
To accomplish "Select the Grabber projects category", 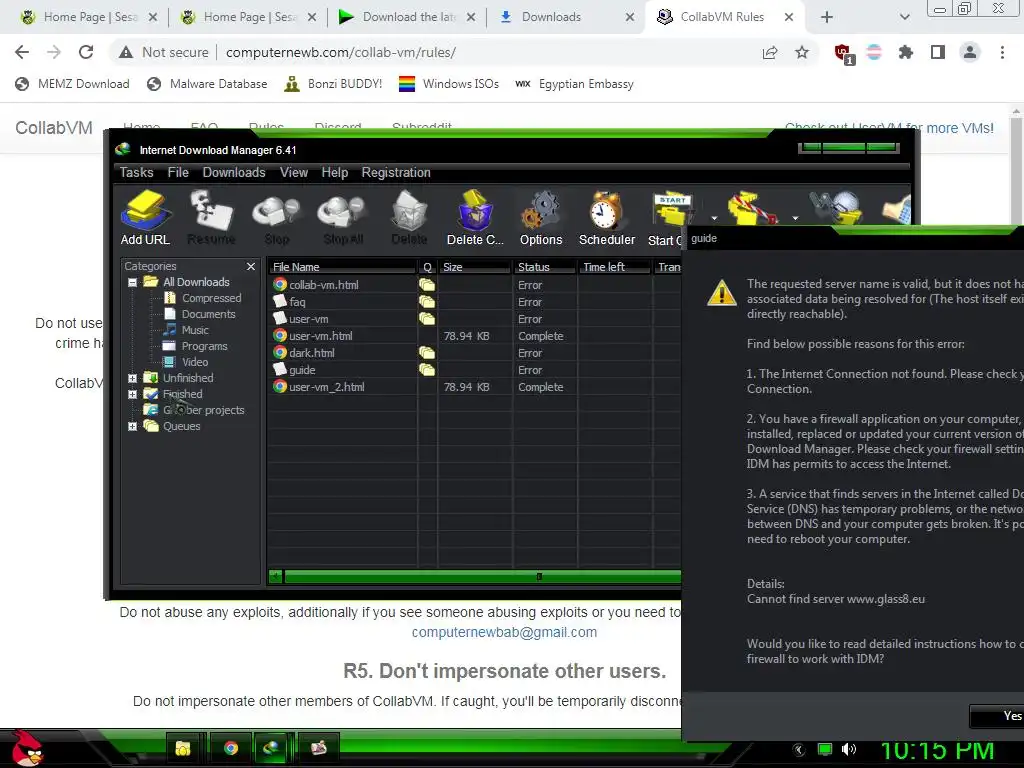I will 203,410.
